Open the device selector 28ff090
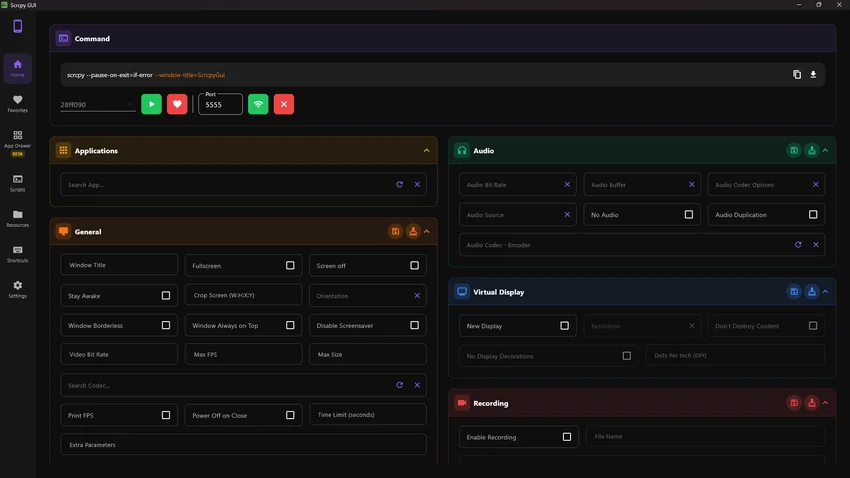Viewport: 850px width, 478px height. (98, 105)
